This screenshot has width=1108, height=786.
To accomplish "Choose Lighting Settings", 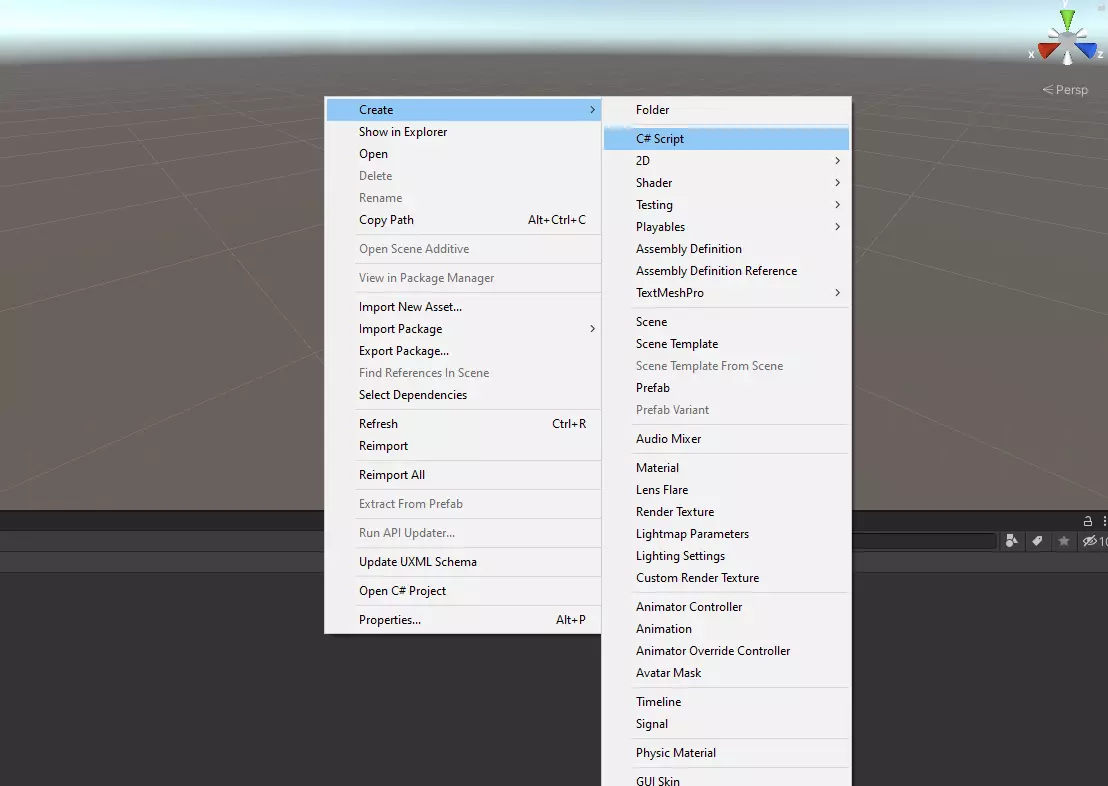I will (726, 556).
